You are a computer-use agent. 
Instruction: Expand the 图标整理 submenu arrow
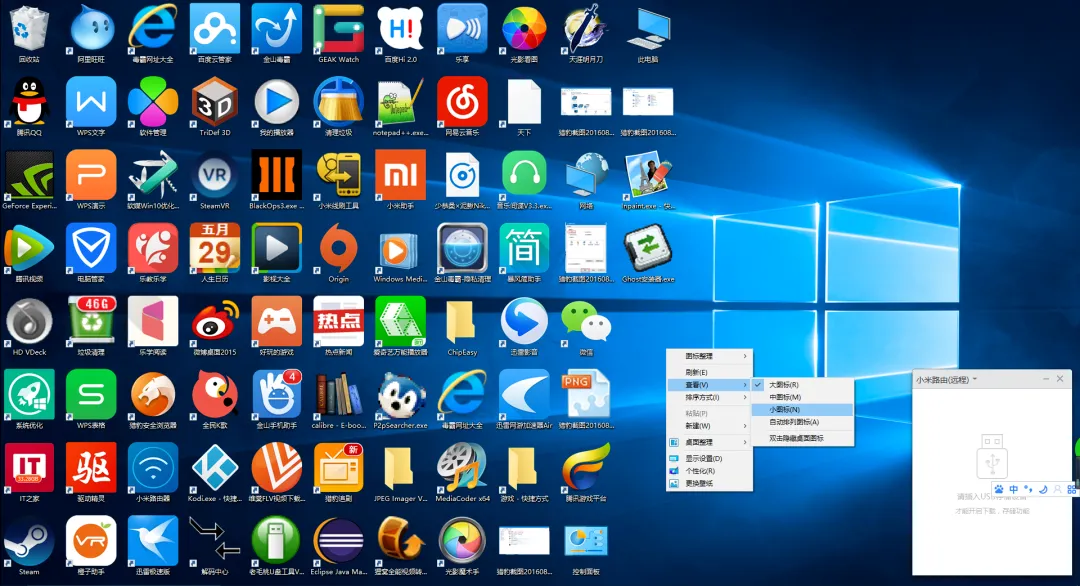coord(745,356)
